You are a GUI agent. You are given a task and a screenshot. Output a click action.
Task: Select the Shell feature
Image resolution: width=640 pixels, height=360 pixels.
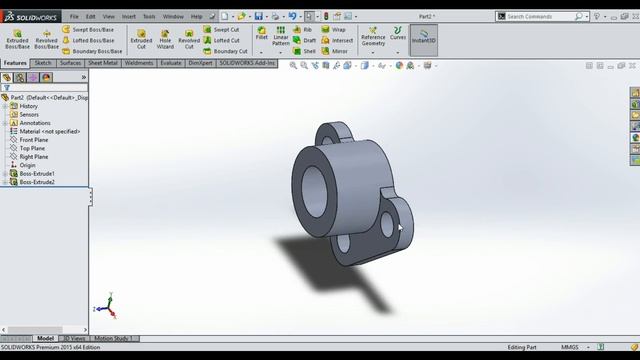tap(304, 51)
